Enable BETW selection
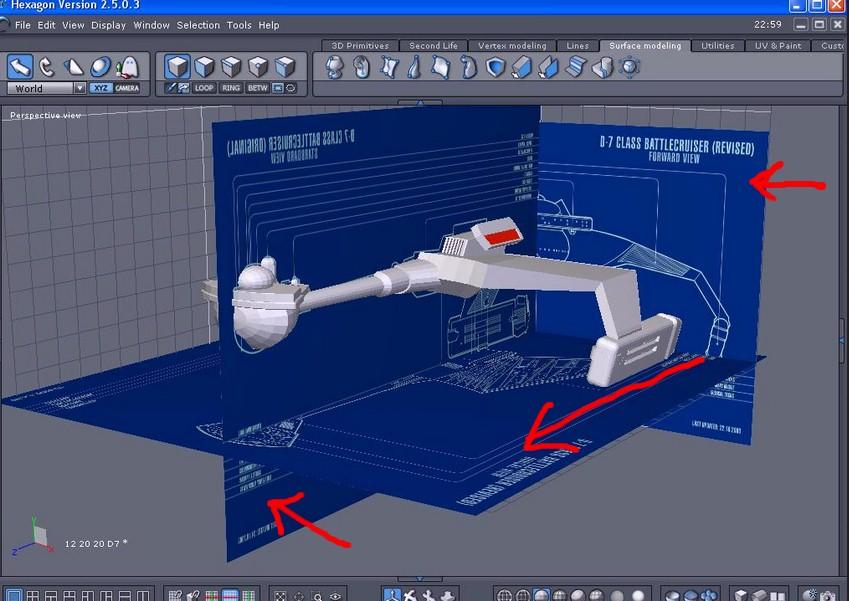The image size is (849, 601). pyautogui.click(x=258, y=88)
